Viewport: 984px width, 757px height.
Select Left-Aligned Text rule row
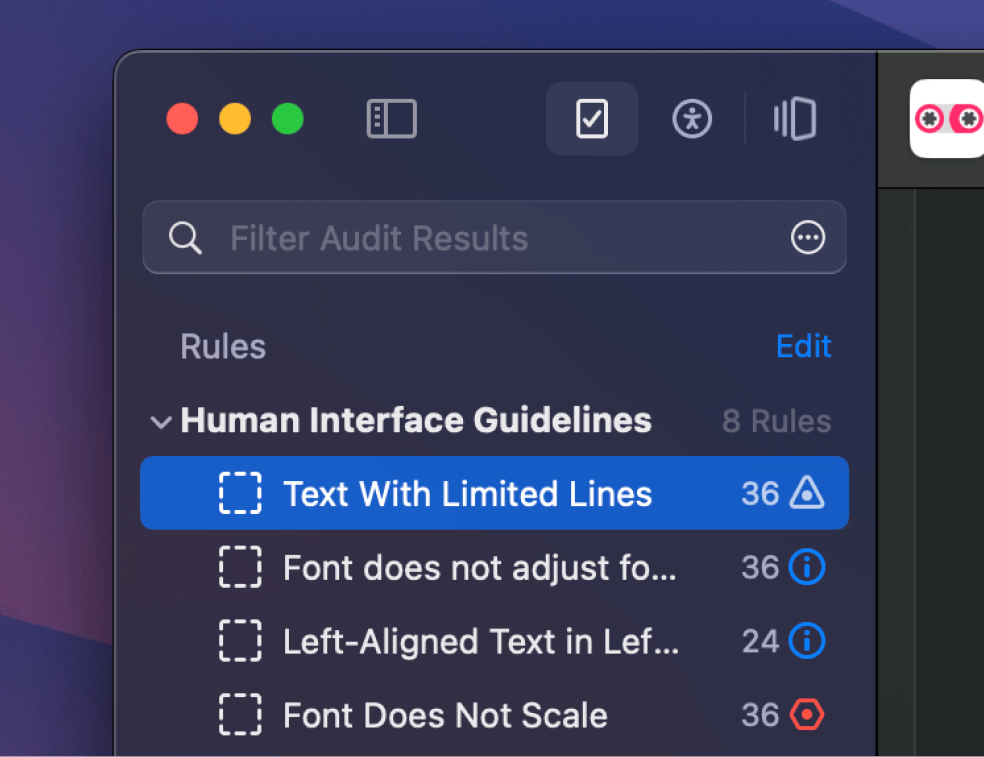(x=495, y=641)
